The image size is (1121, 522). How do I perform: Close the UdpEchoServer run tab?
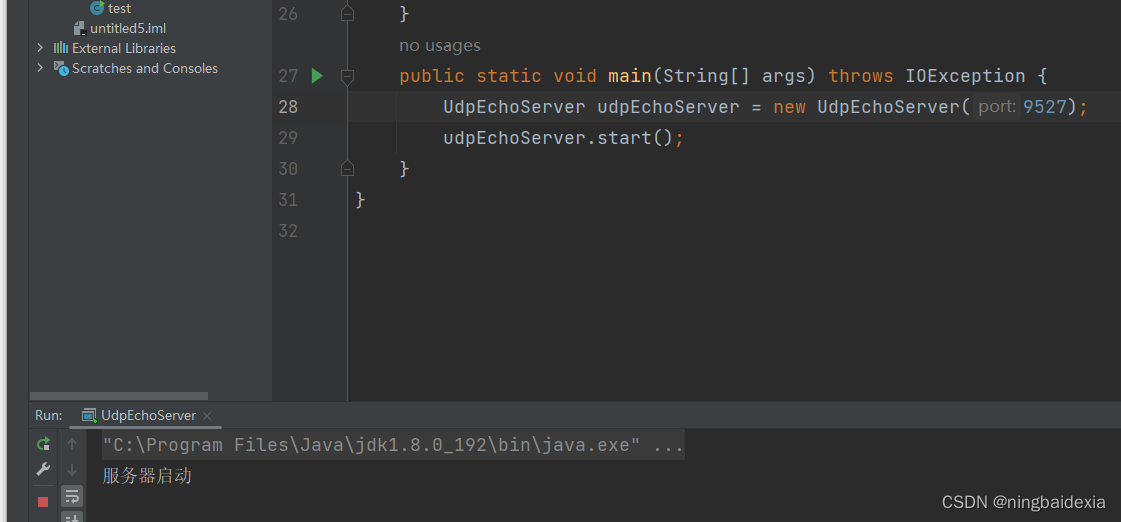click(x=207, y=416)
